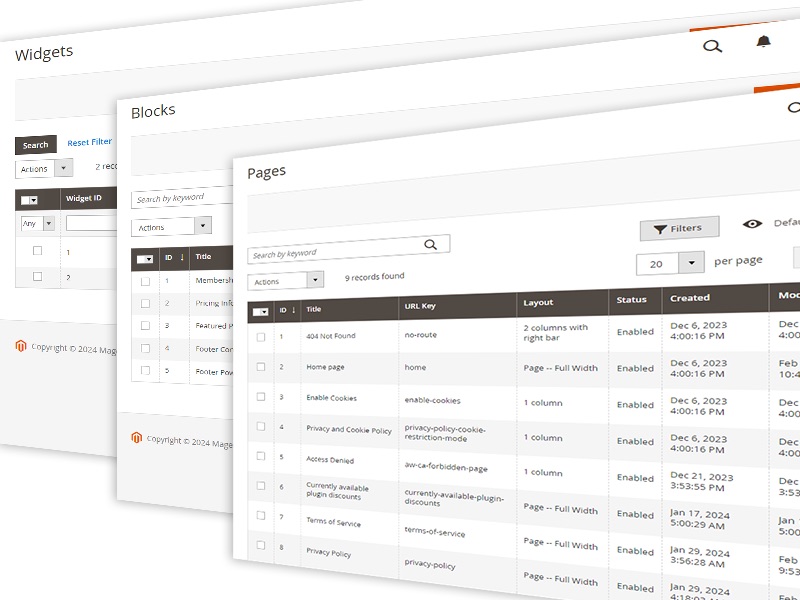Sort the Pages grid by ID arrow
The width and height of the screenshot is (800, 600).
click(x=294, y=310)
